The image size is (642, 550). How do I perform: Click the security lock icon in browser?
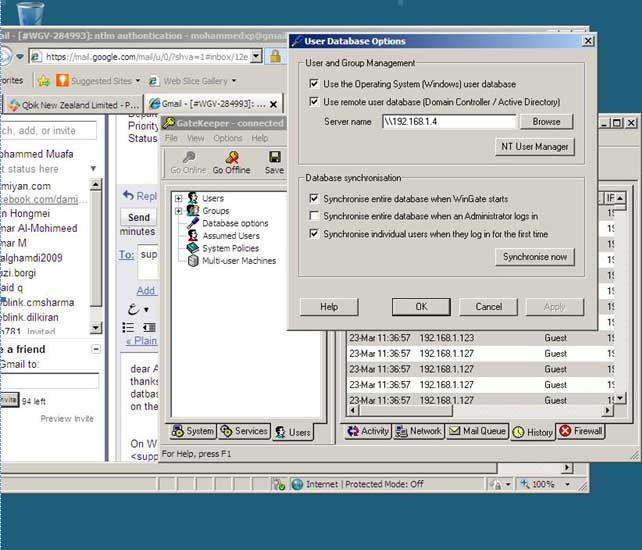coord(276,56)
